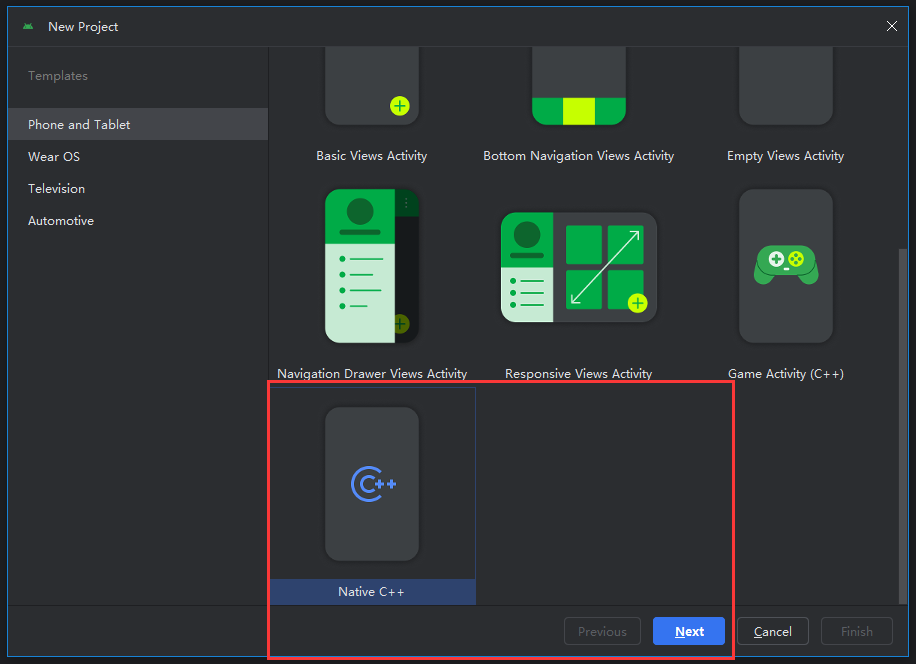Close the New Project dialog
Screen dimensions: 916x664
[x=892, y=27]
